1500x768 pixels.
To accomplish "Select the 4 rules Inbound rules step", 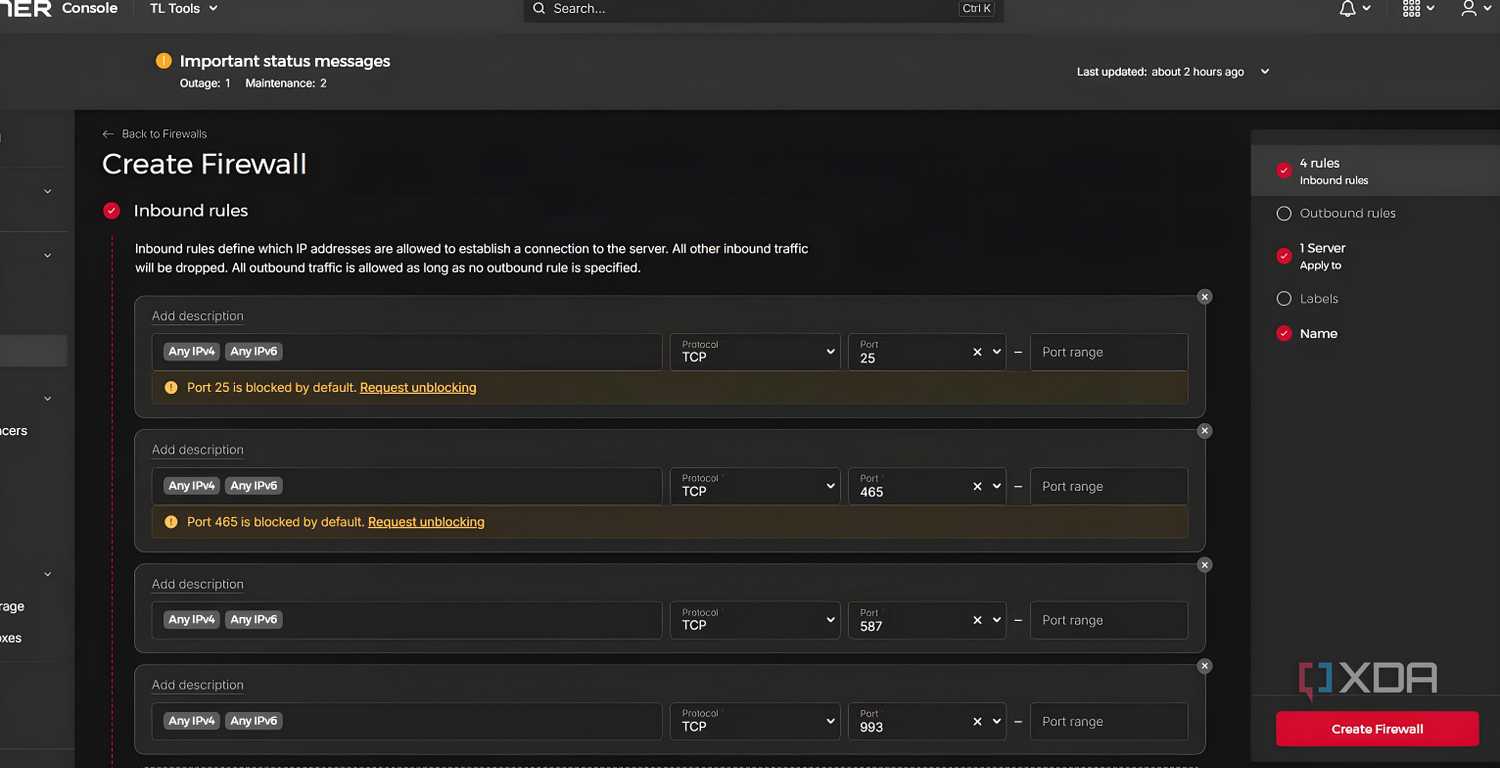I will (x=1374, y=171).
